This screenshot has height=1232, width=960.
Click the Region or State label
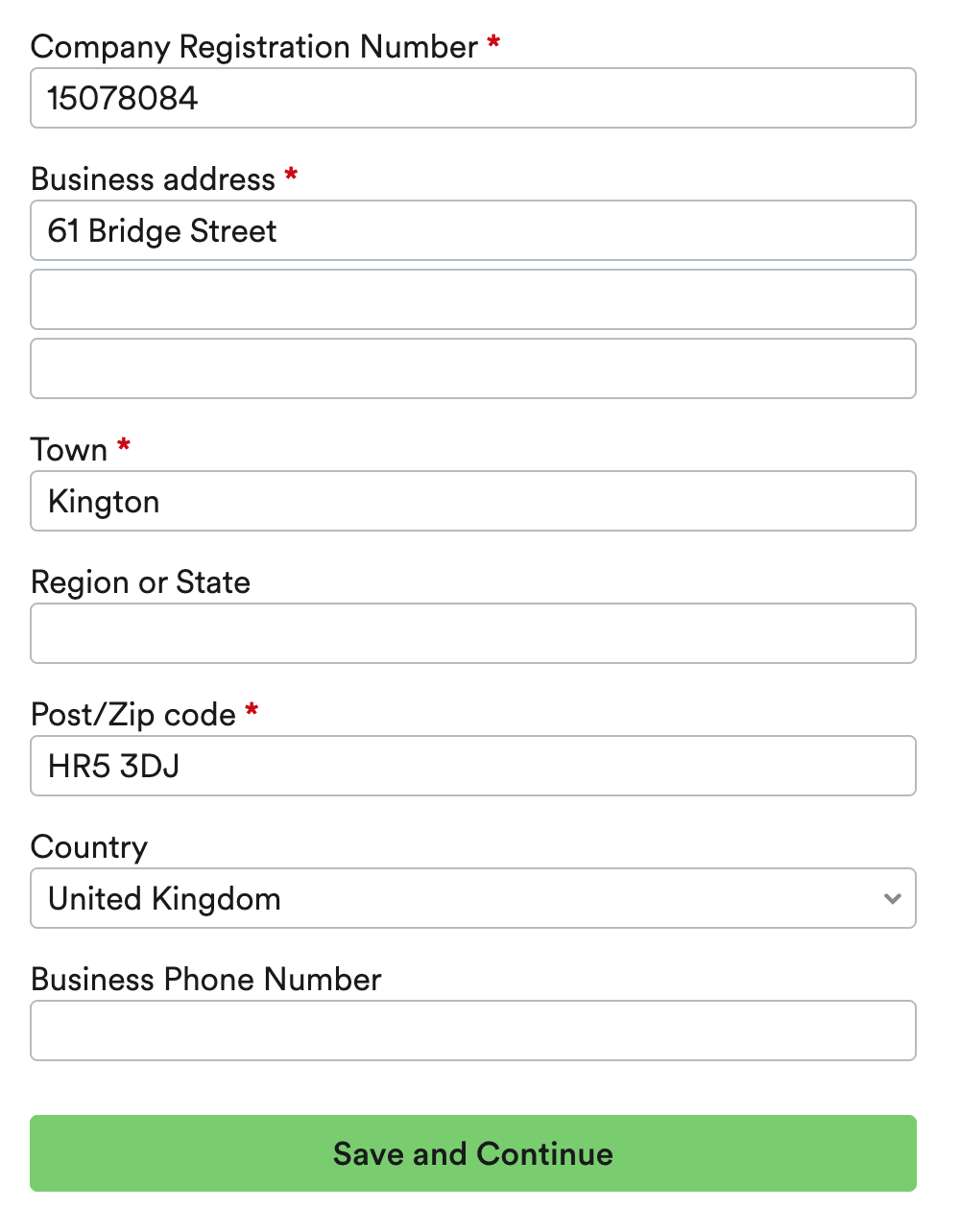coord(141,582)
